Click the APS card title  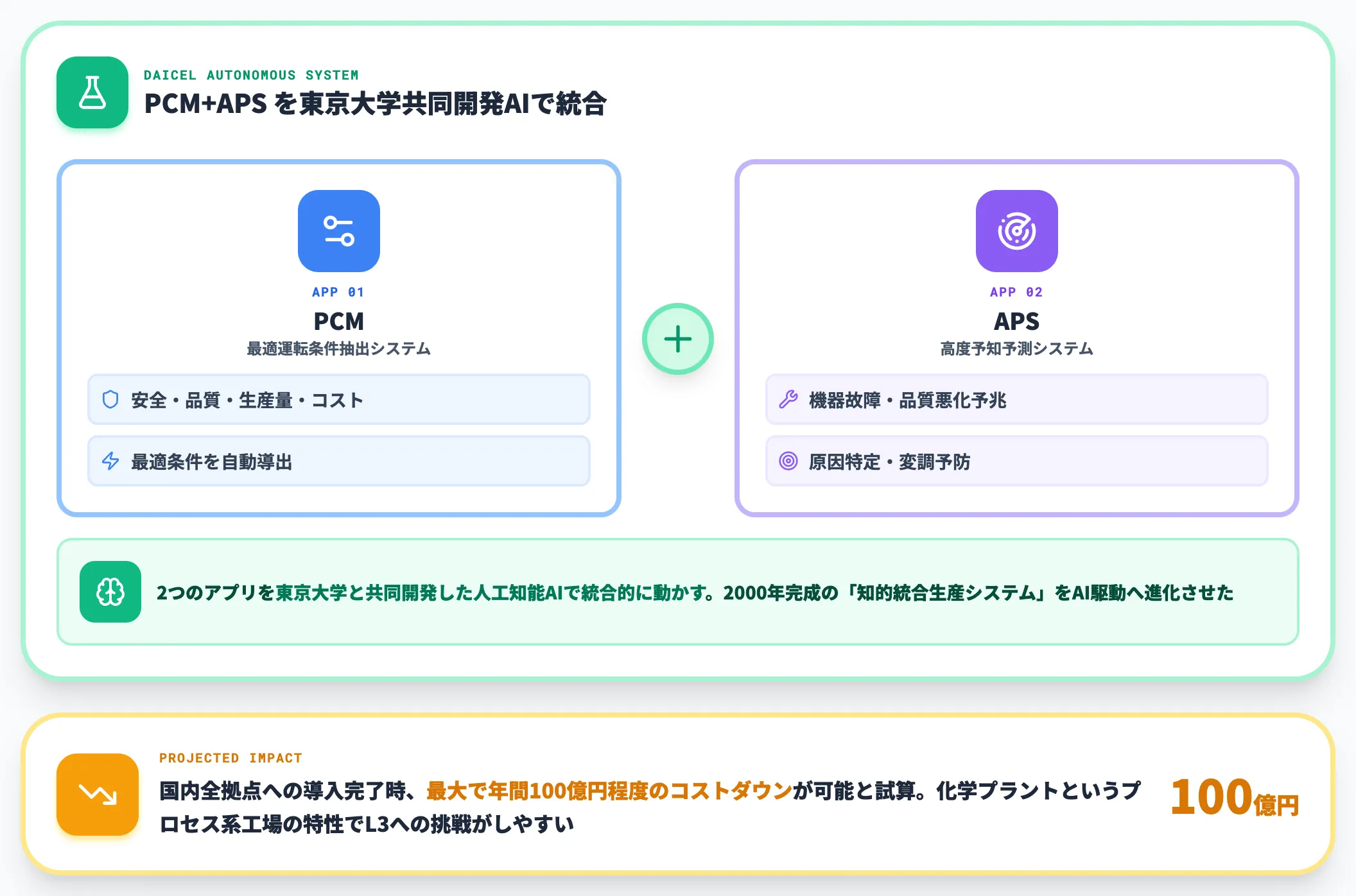point(1017,321)
